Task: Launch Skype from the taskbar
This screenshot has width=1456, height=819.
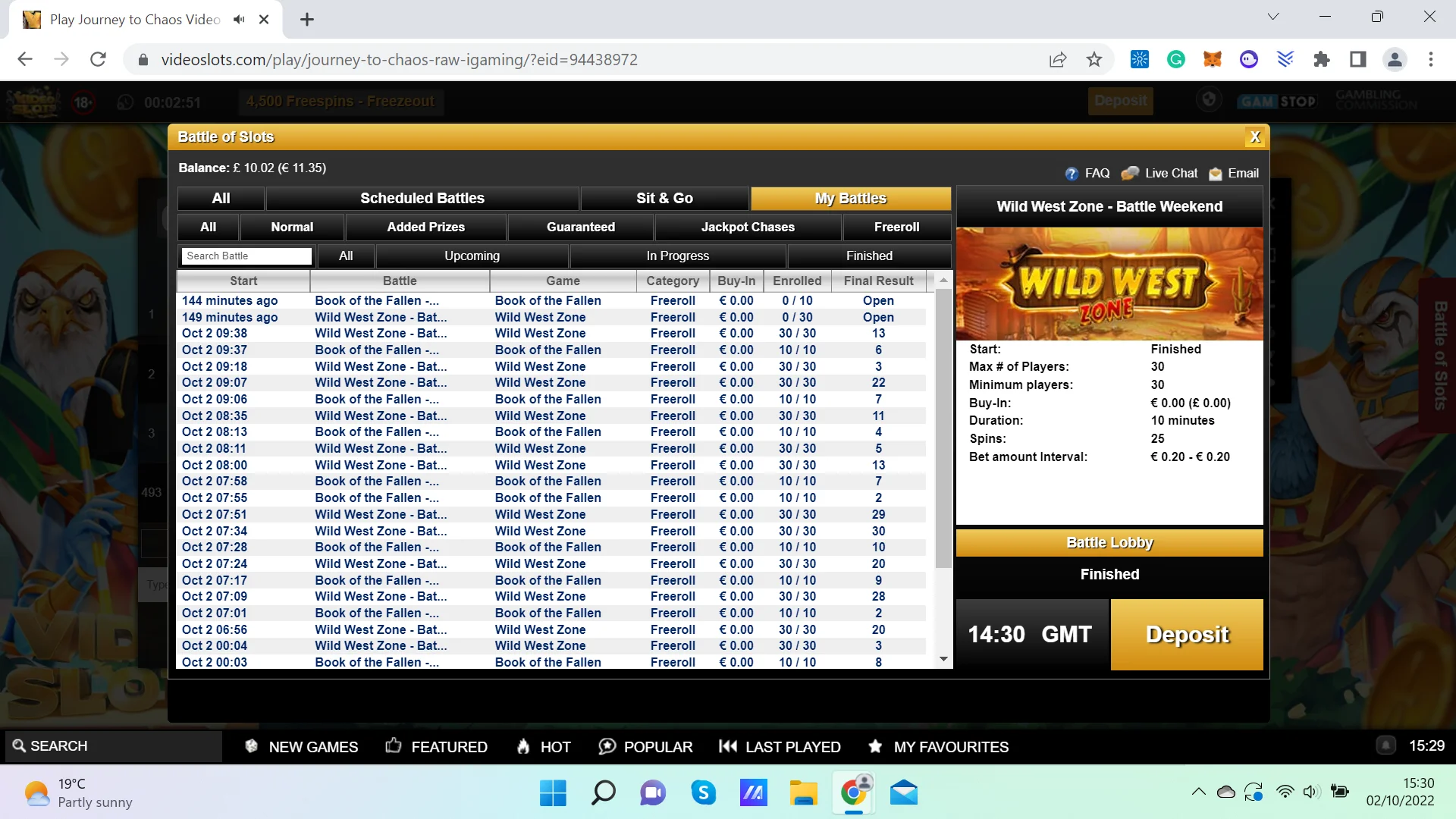Action: pos(704,793)
